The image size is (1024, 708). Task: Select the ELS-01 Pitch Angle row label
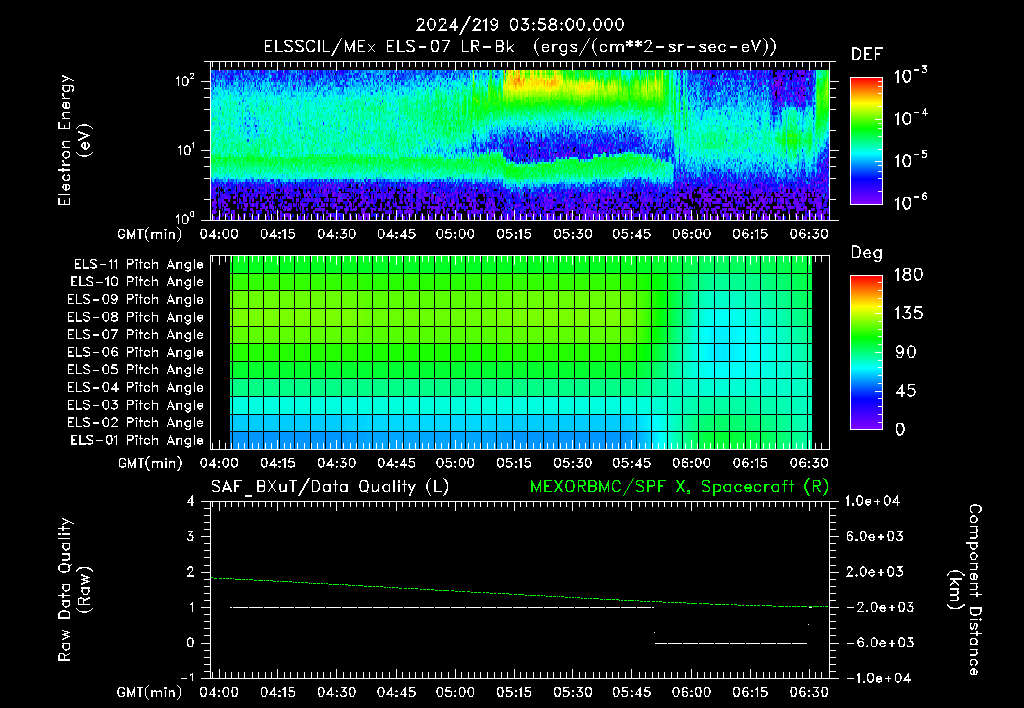click(136, 441)
